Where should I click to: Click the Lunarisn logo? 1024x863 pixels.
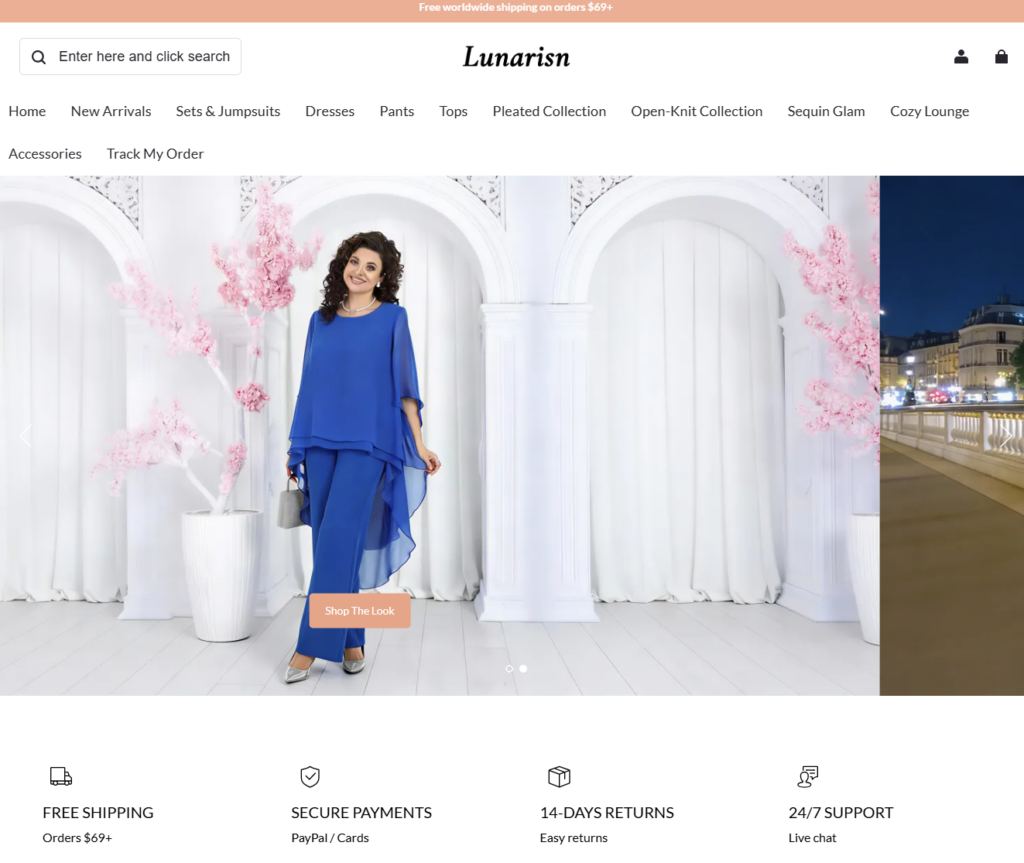(x=516, y=57)
